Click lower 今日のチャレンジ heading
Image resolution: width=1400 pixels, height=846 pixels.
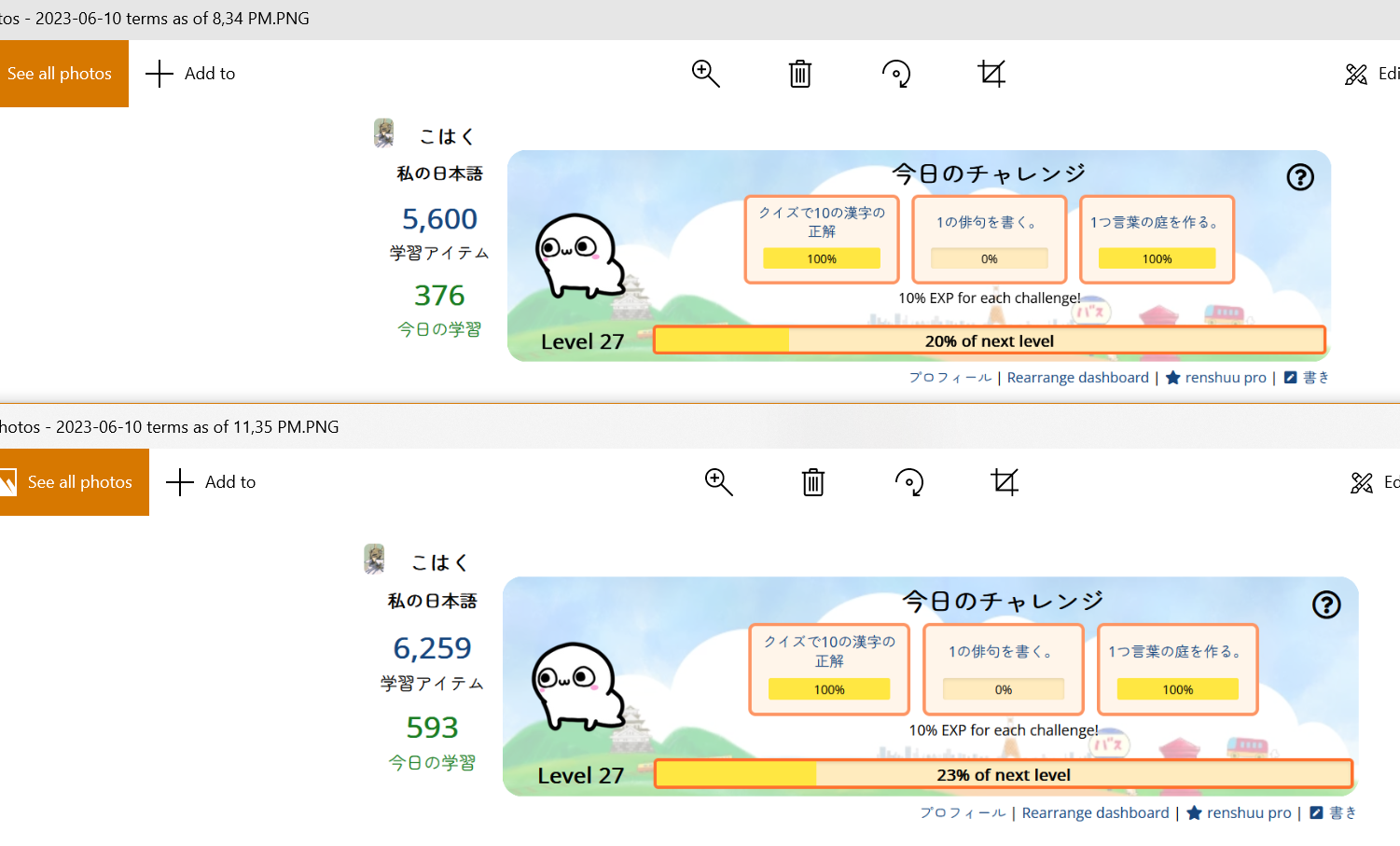[x=1003, y=601]
